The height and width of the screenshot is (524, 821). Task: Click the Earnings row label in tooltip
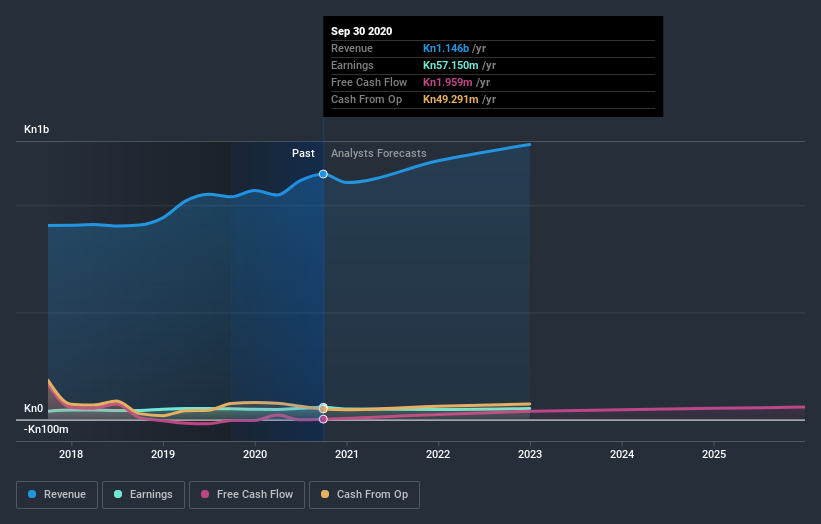[352, 65]
